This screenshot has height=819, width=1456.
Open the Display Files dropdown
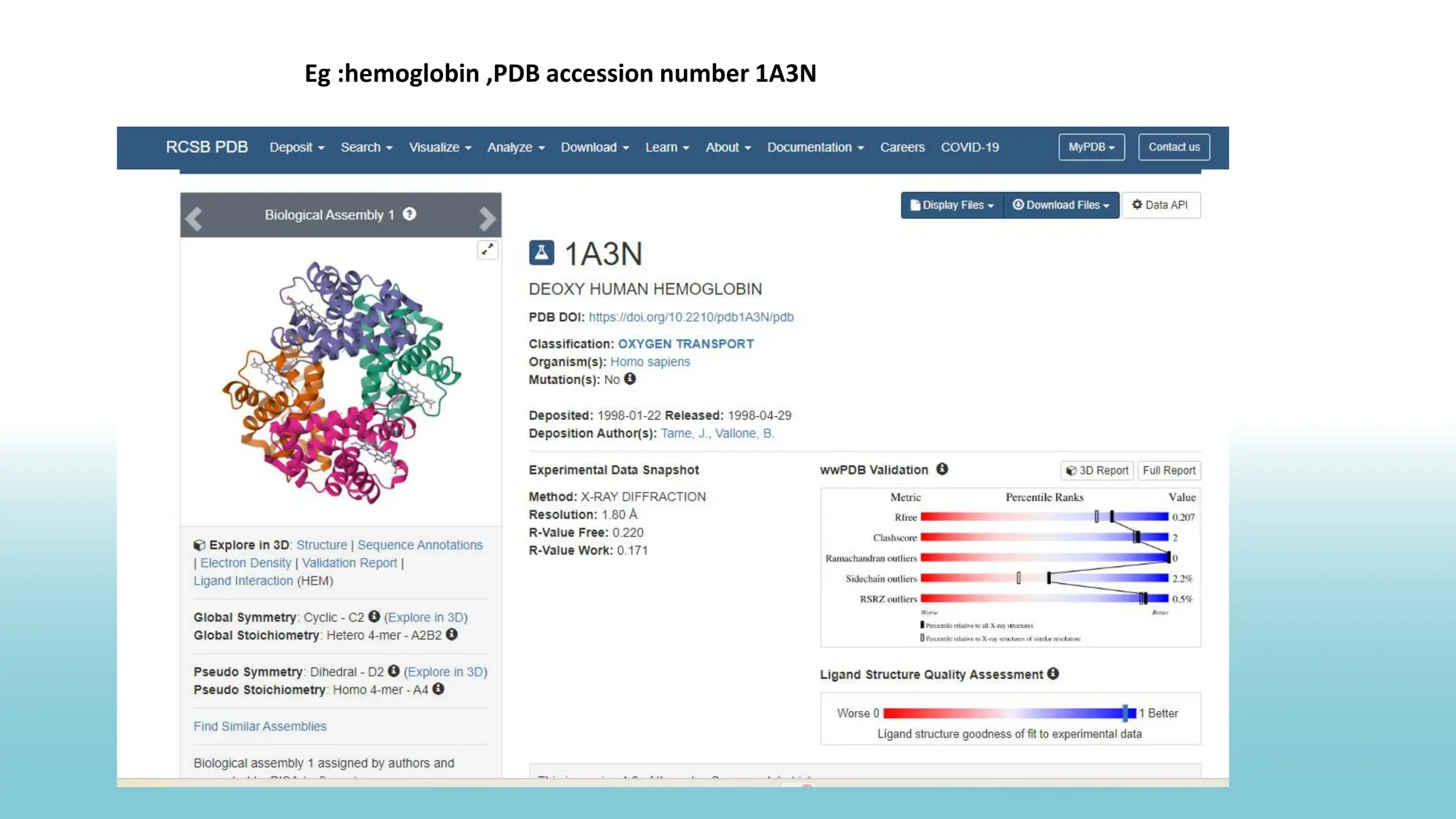click(x=952, y=205)
